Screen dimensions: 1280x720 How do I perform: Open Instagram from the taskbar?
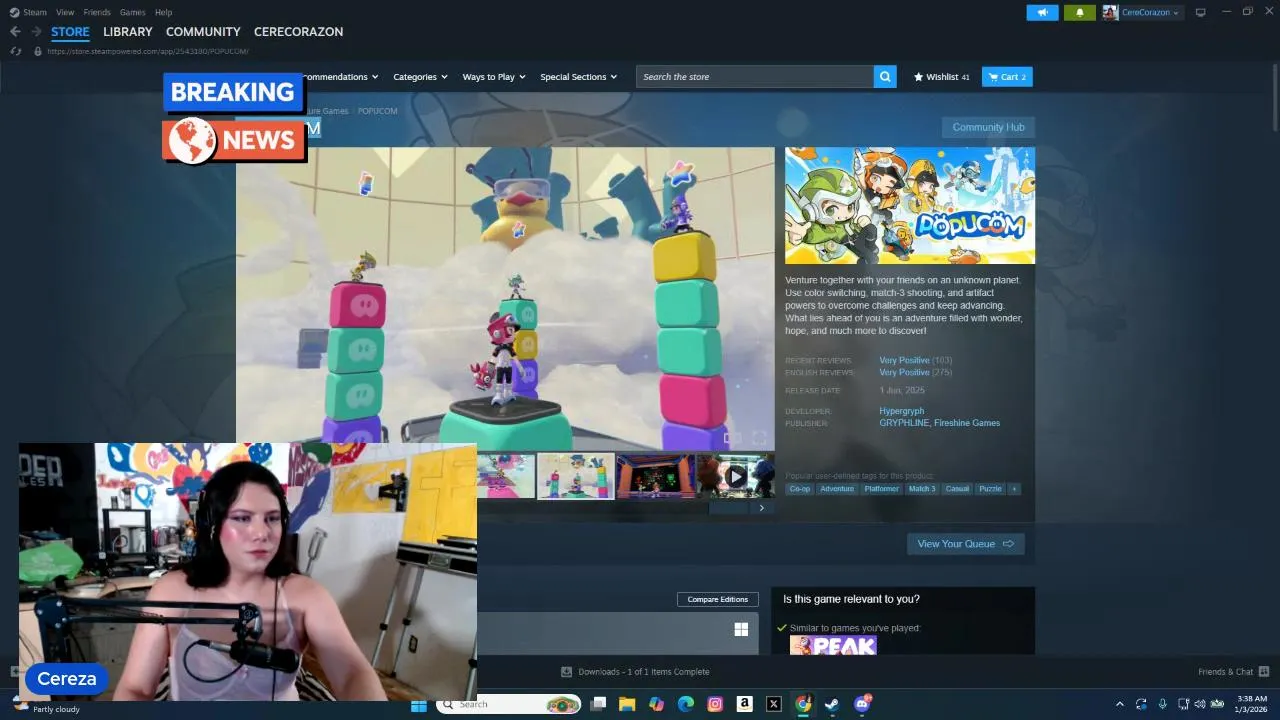[x=715, y=704]
